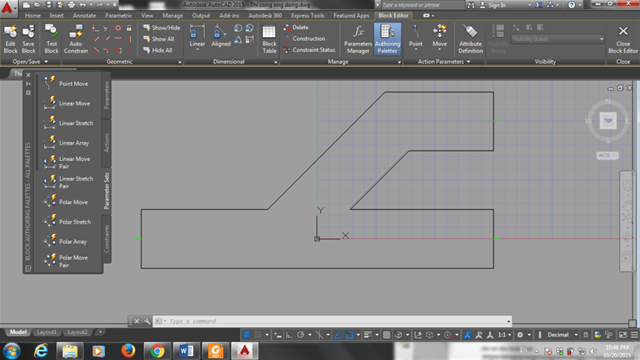
Task: Open the Parametric ribbon tab
Action: pos(118,16)
